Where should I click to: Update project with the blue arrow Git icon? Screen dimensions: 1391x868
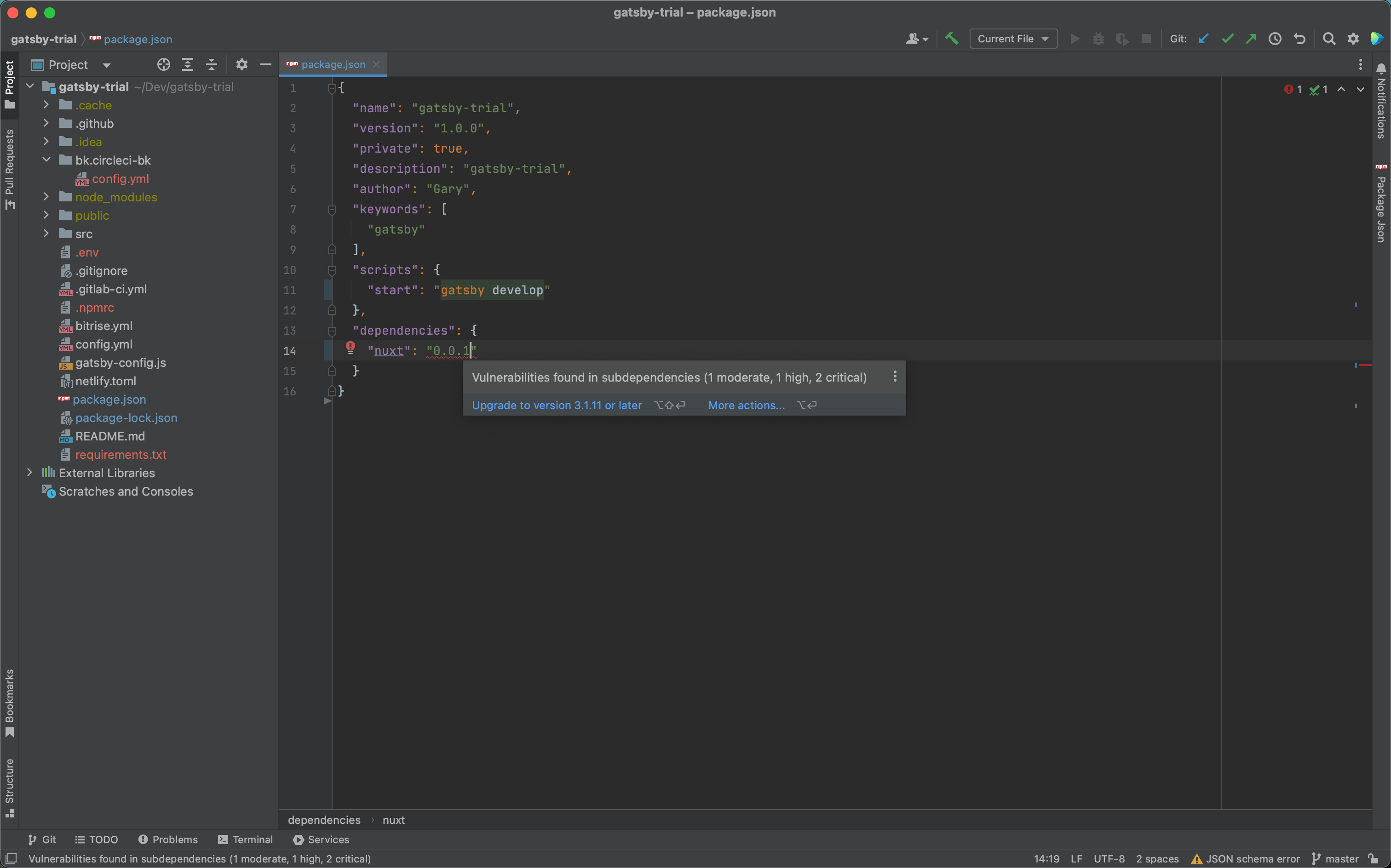point(1202,39)
